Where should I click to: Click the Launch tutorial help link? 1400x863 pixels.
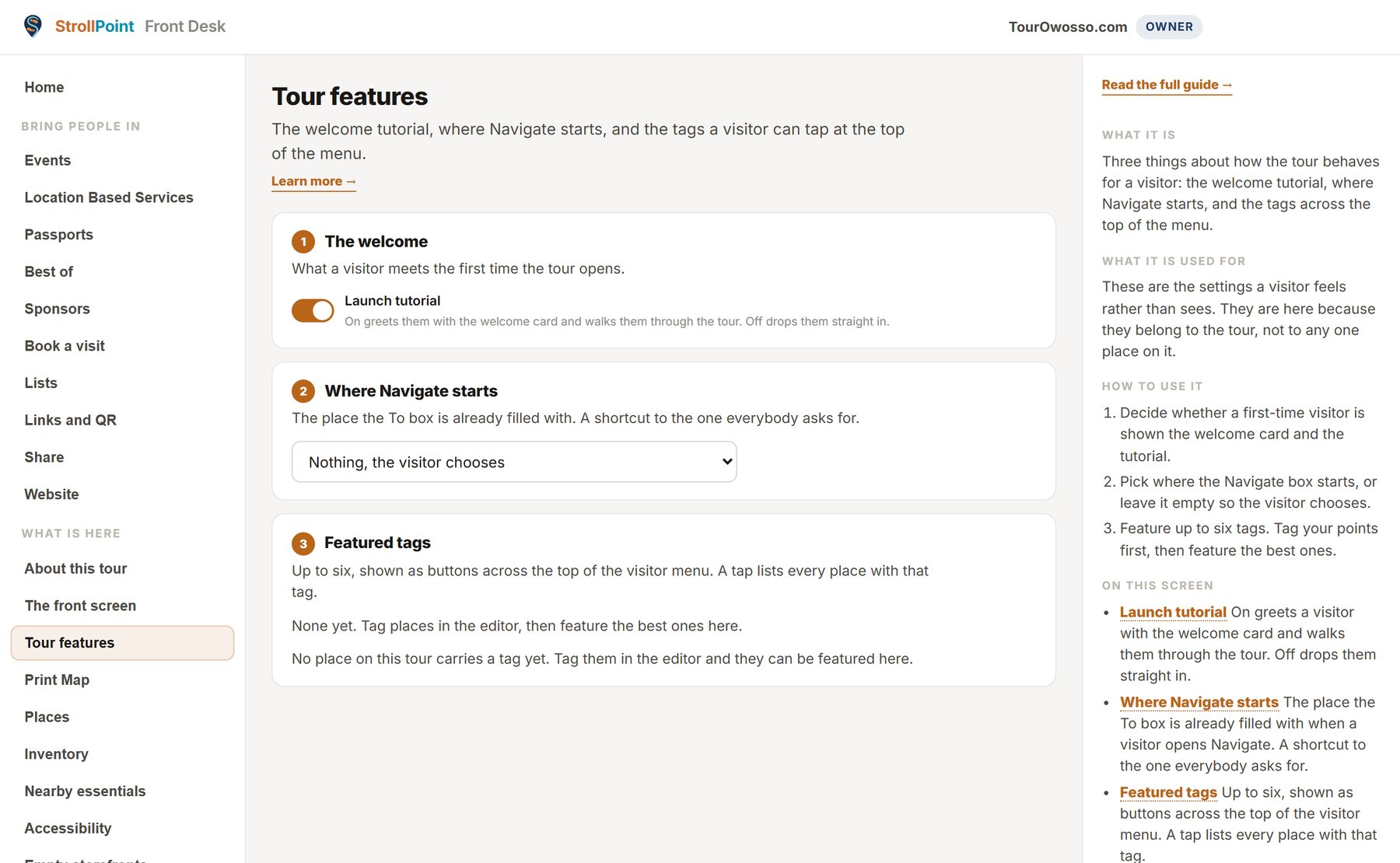tap(1173, 612)
